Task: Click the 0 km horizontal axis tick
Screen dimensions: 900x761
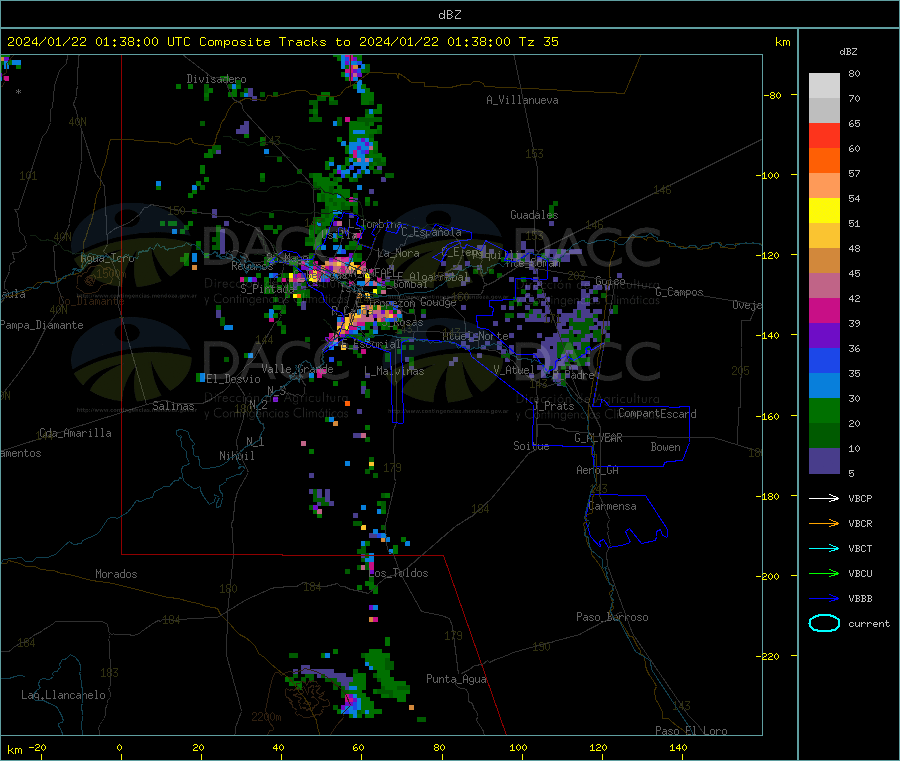Action: point(119,747)
